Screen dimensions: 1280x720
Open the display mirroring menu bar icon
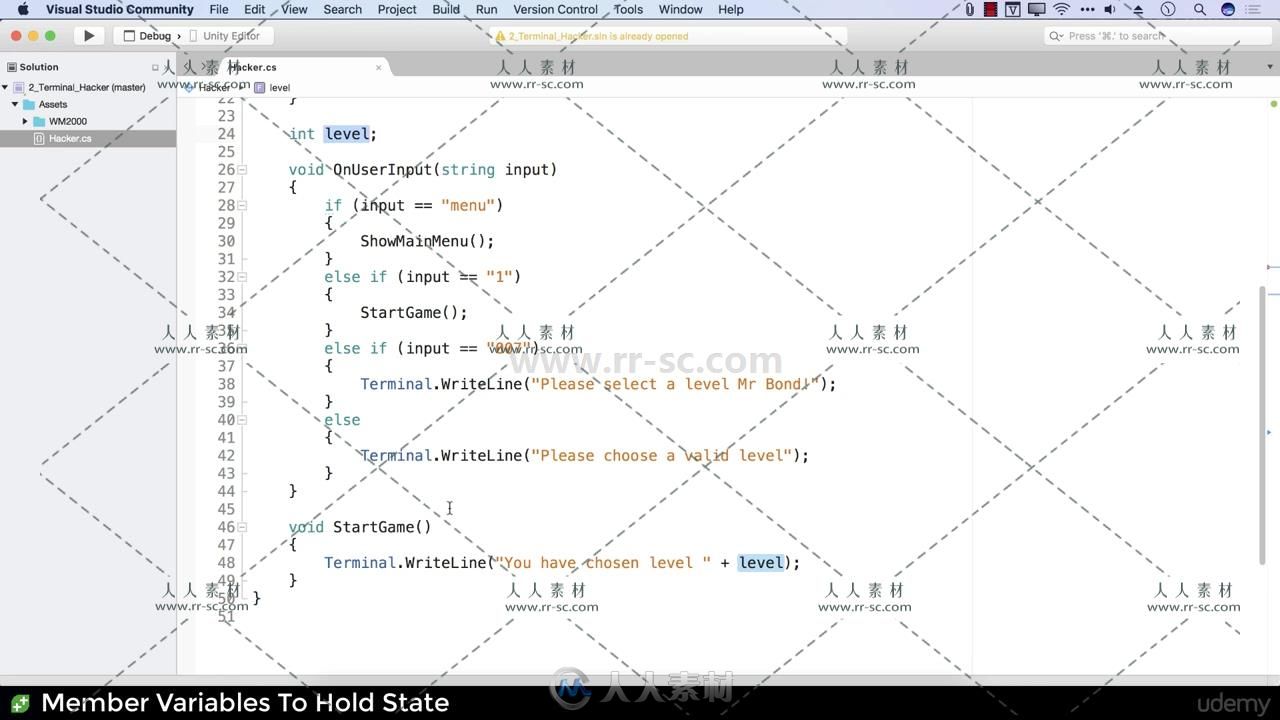click(x=1037, y=9)
